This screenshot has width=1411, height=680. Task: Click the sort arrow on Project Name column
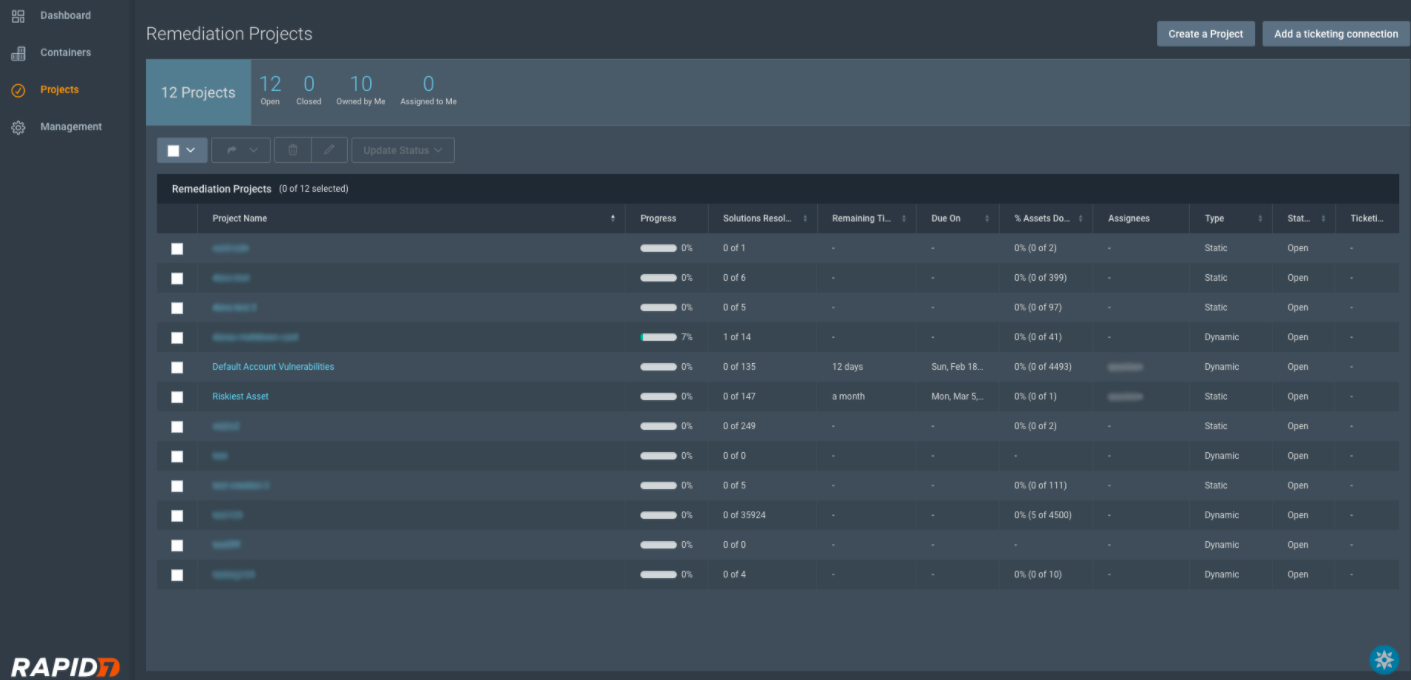click(x=613, y=218)
